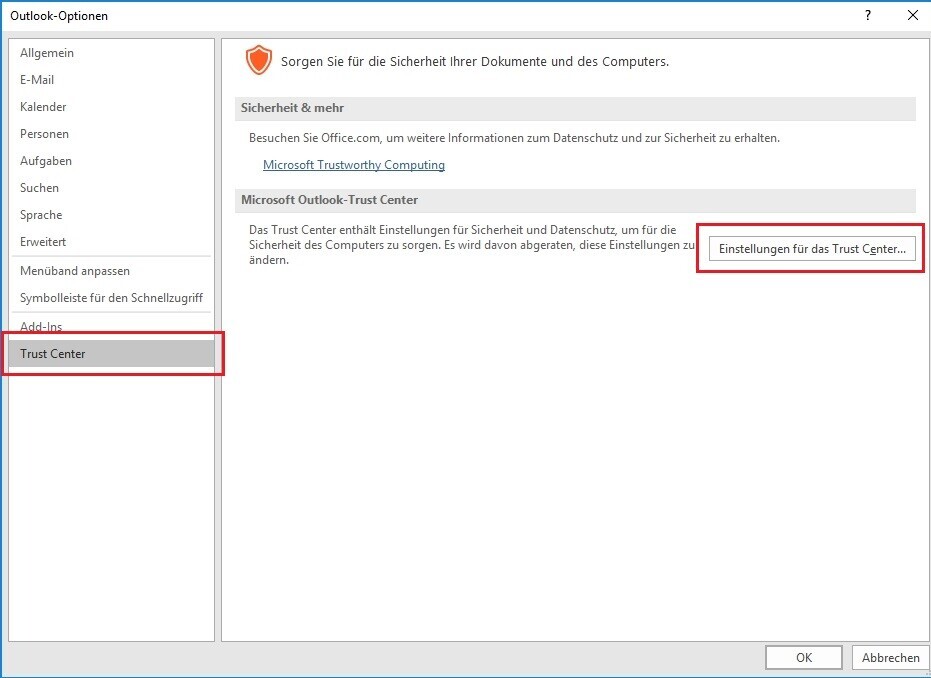Open Microsoft Trustworthy Computing link
Viewport: 931px width, 678px height.
[x=354, y=165]
